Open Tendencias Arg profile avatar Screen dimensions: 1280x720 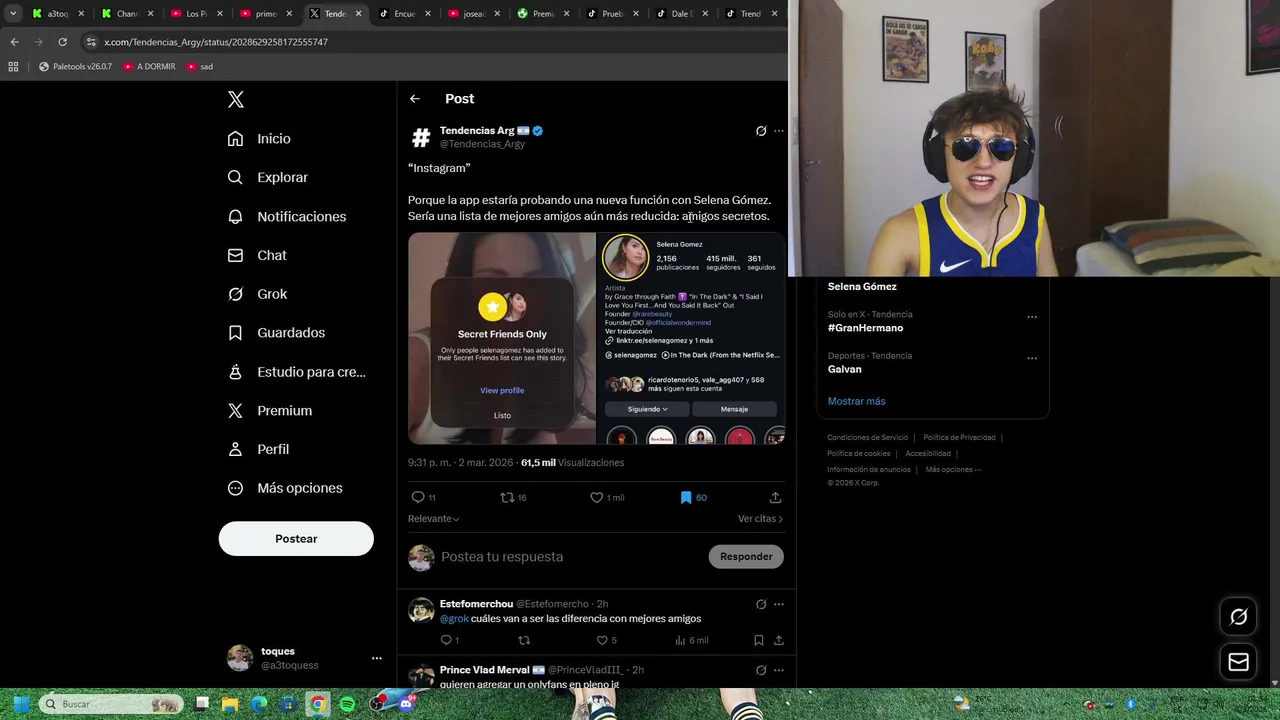(421, 137)
